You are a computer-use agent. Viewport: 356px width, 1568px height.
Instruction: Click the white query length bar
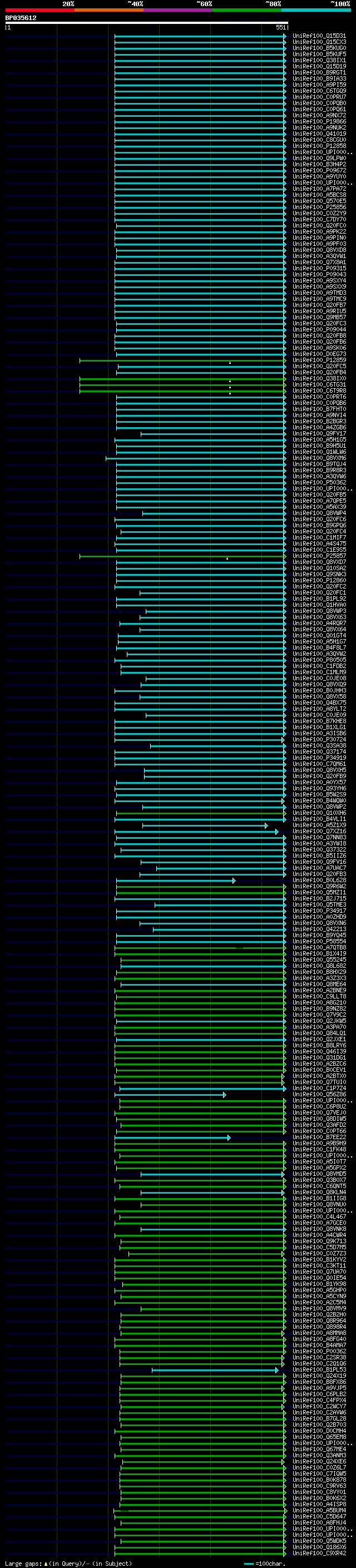[x=147, y=22]
